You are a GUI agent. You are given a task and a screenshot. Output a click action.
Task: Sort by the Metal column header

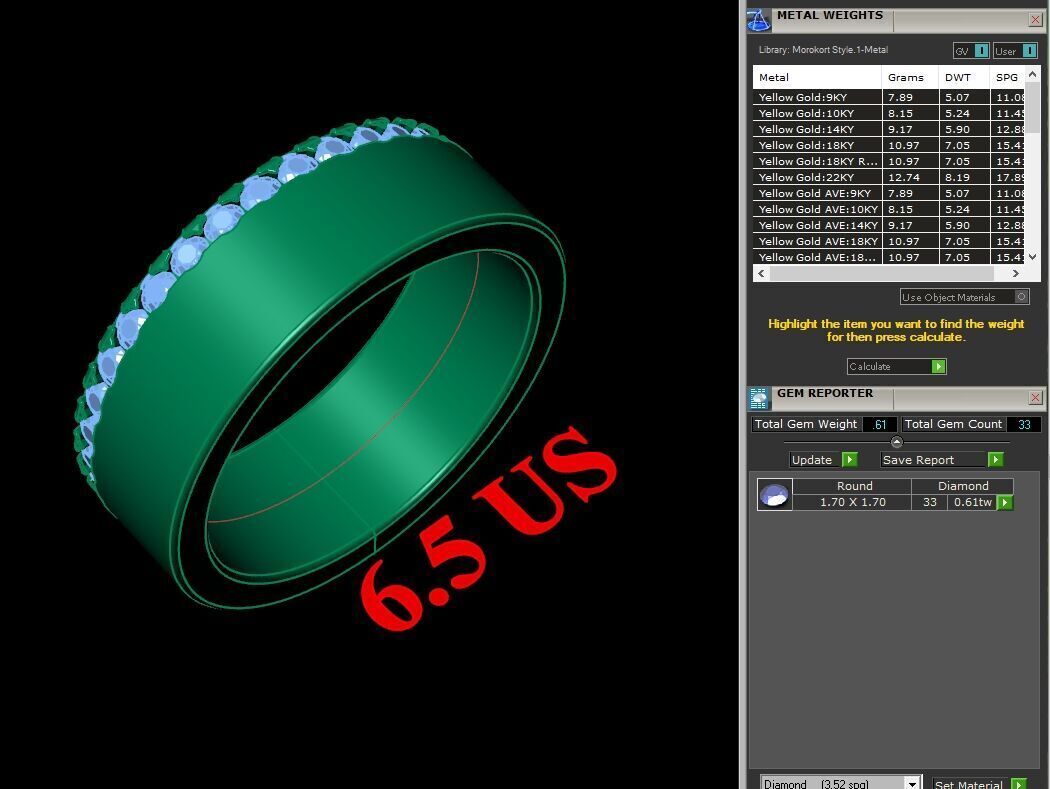point(817,77)
